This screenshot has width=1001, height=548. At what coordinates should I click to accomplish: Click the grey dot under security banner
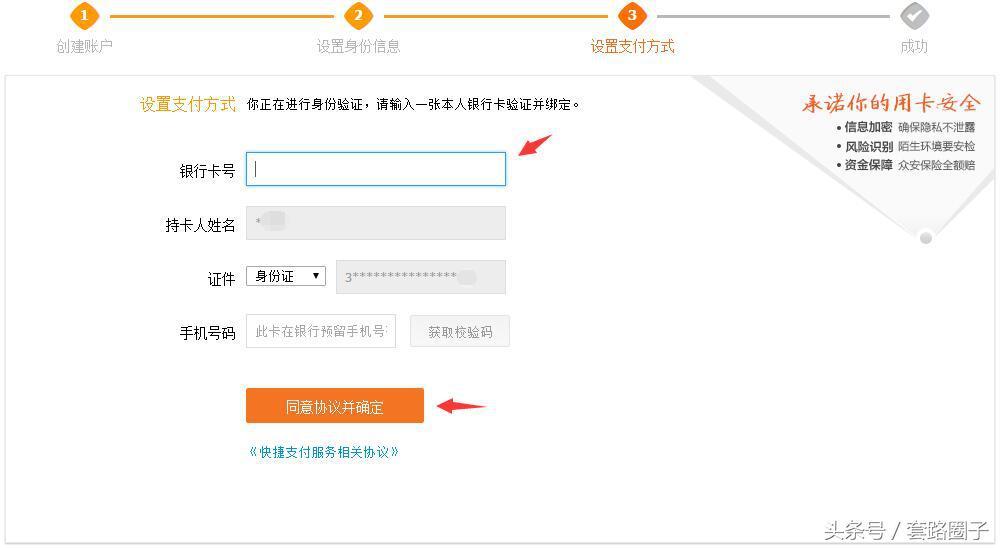(926, 238)
